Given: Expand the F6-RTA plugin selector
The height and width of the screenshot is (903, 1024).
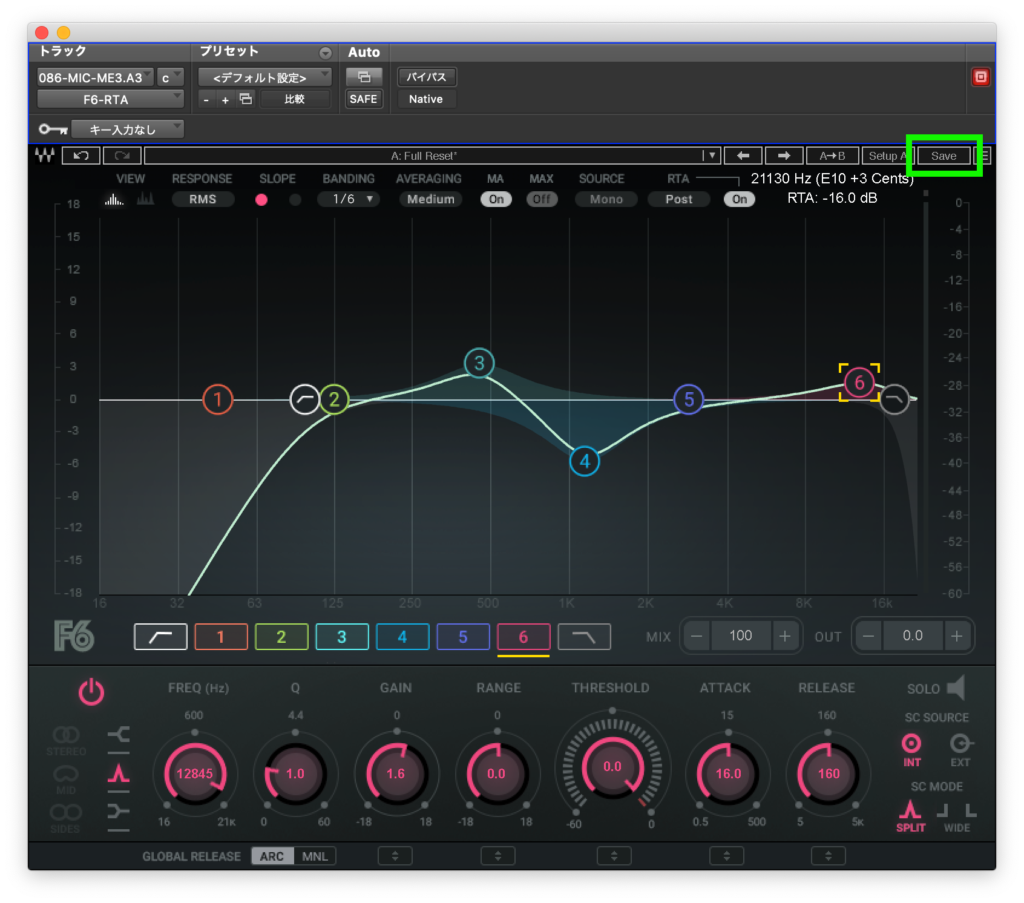Looking at the screenshot, I should tap(111, 99).
